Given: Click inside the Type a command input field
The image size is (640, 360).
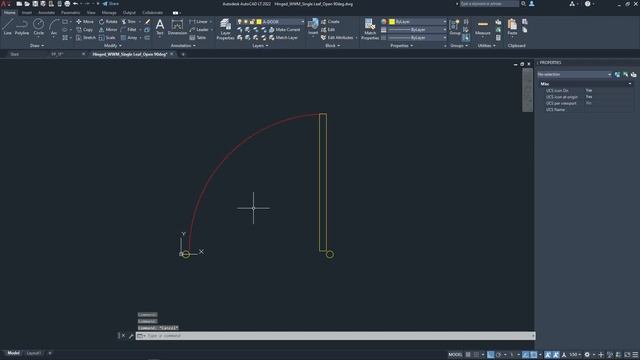Looking at the screenshot, I should [335, 336].
